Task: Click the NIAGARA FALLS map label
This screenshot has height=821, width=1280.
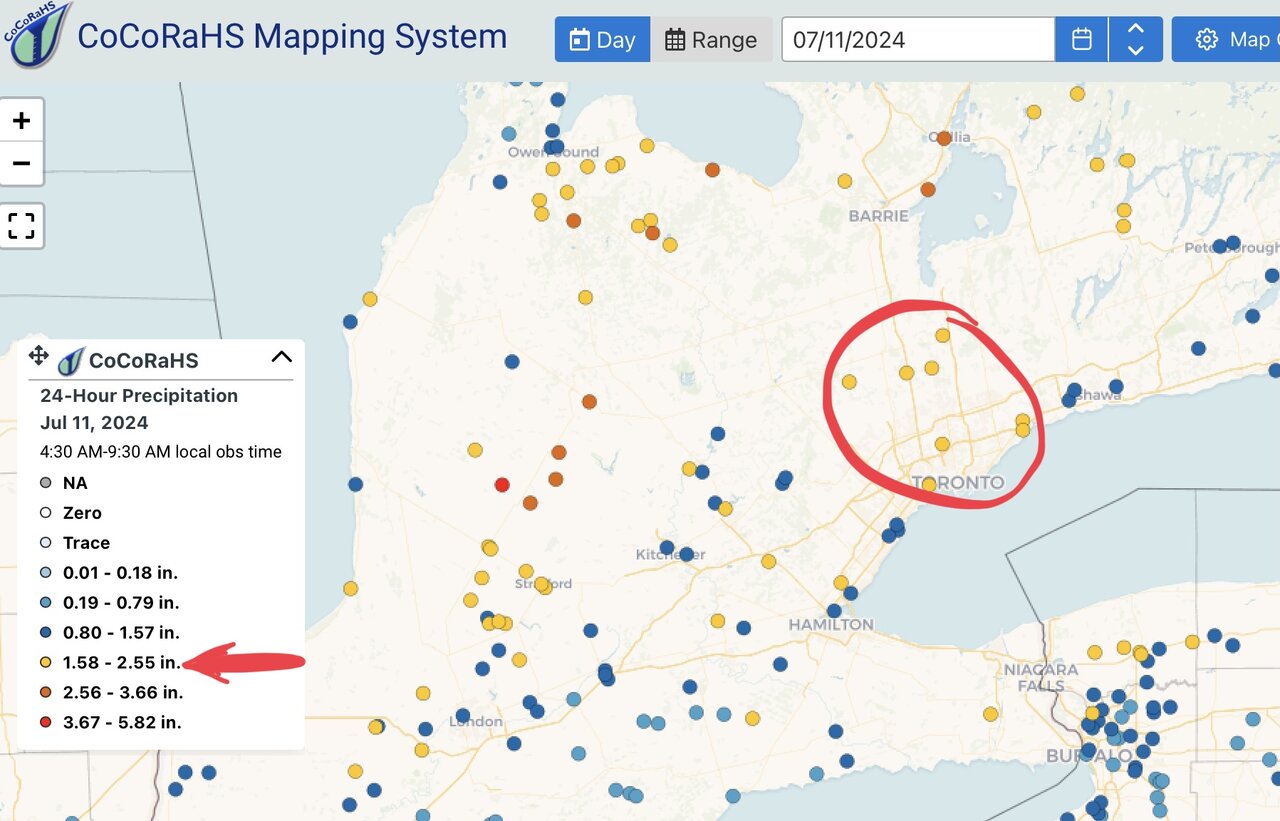Action: pyautogui.click(x=1041, y=677)
